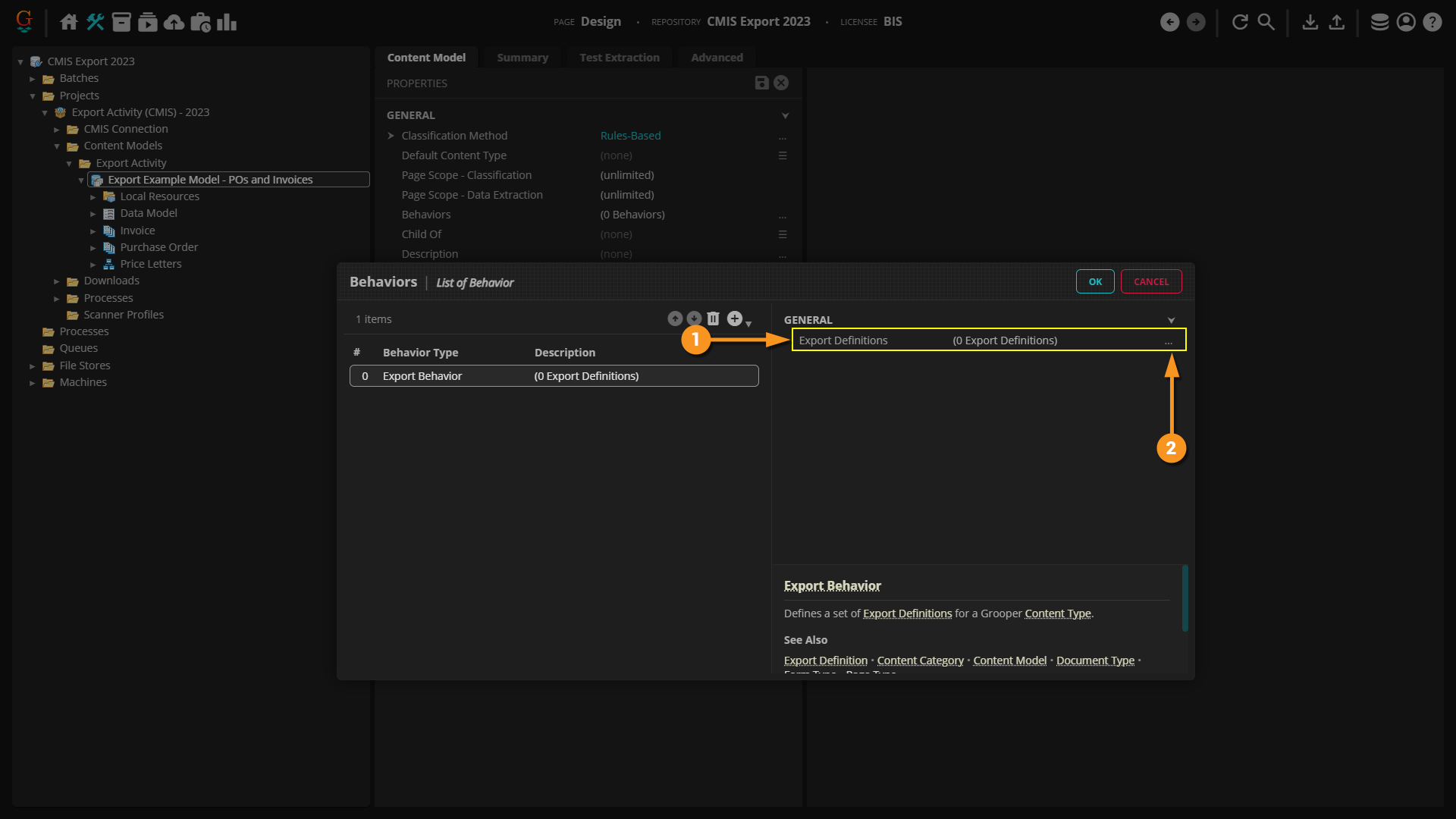Expand the Purchase Order tree node

[93, 248]
